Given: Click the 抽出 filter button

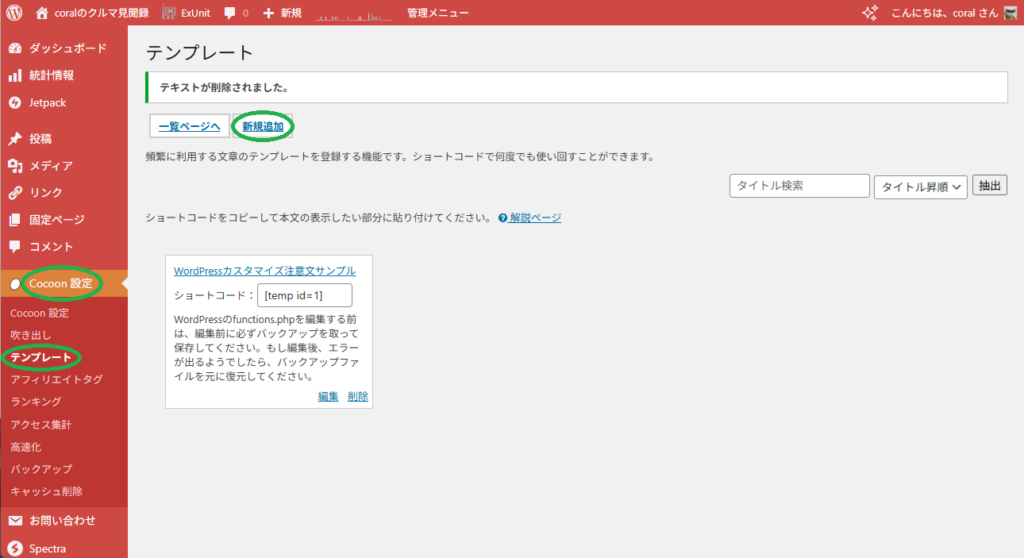Looking at the screenshot, I should coord(989,186).
